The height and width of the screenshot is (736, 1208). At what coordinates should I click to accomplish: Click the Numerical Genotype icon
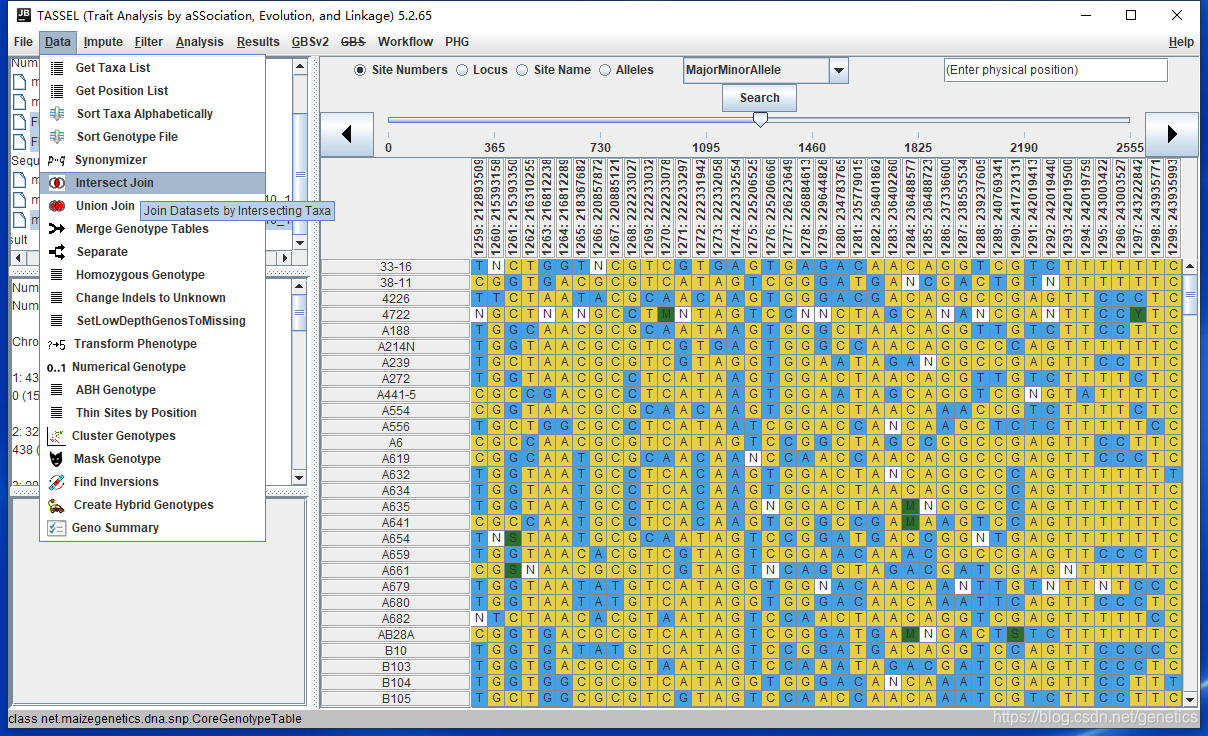point(56,367)
